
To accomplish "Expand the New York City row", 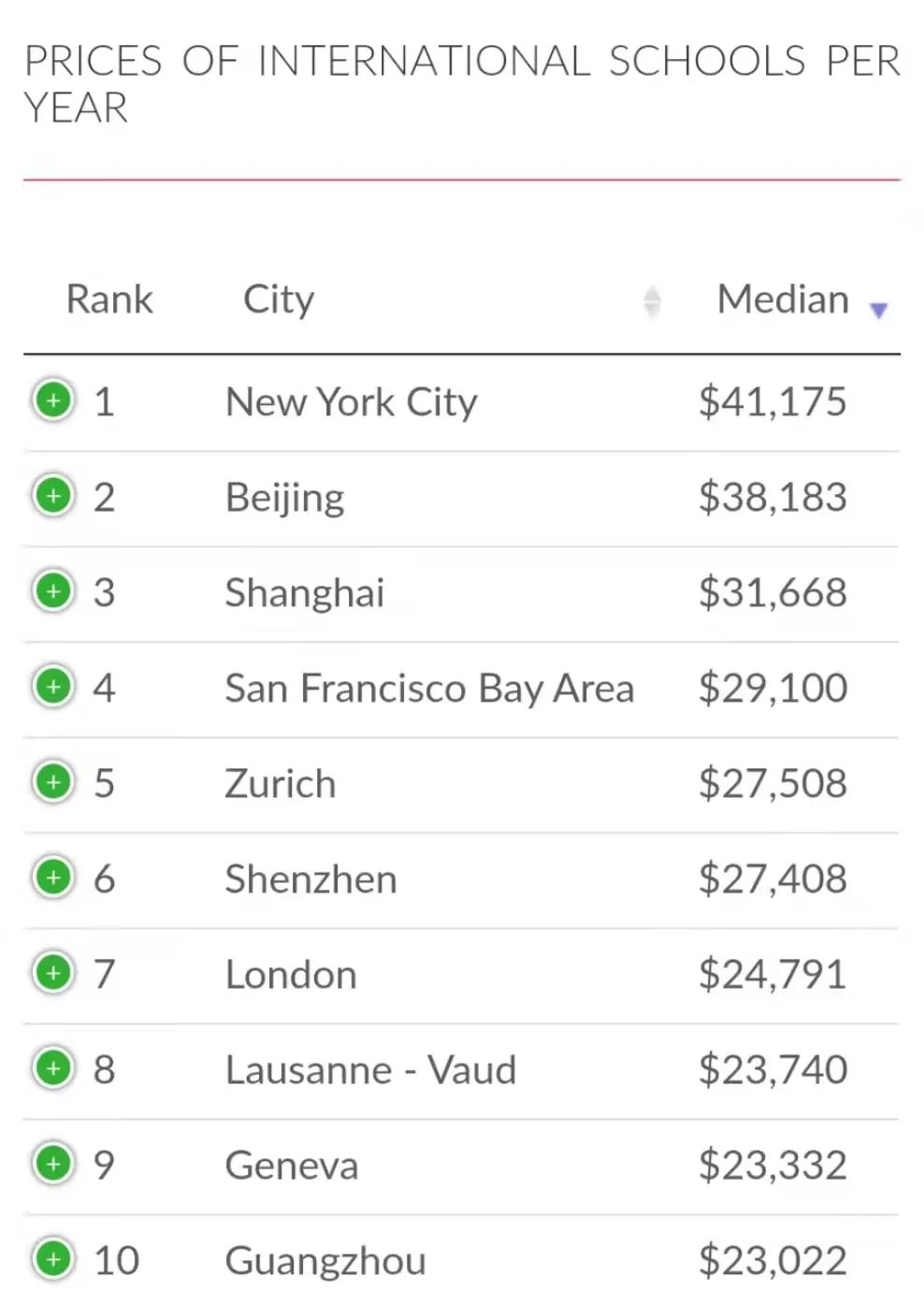I will (x=53, y=401).
